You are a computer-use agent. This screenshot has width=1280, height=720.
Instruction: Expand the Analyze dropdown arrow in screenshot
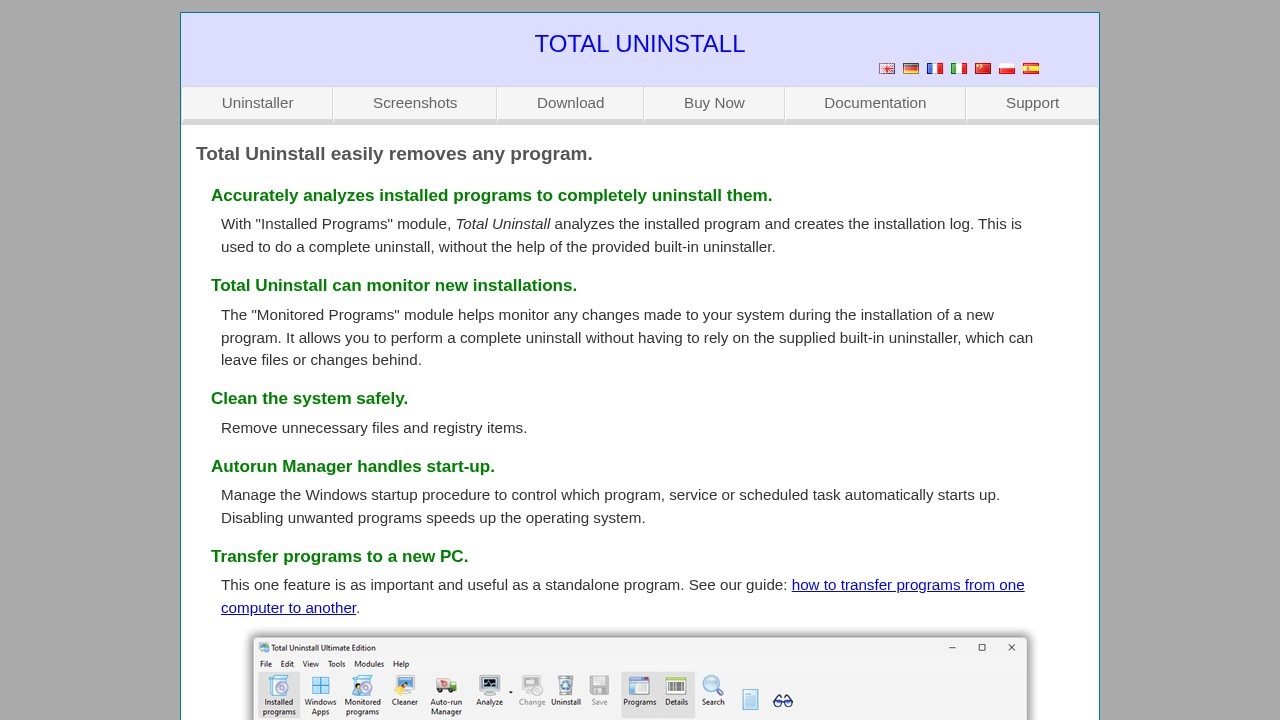point(511,692)
